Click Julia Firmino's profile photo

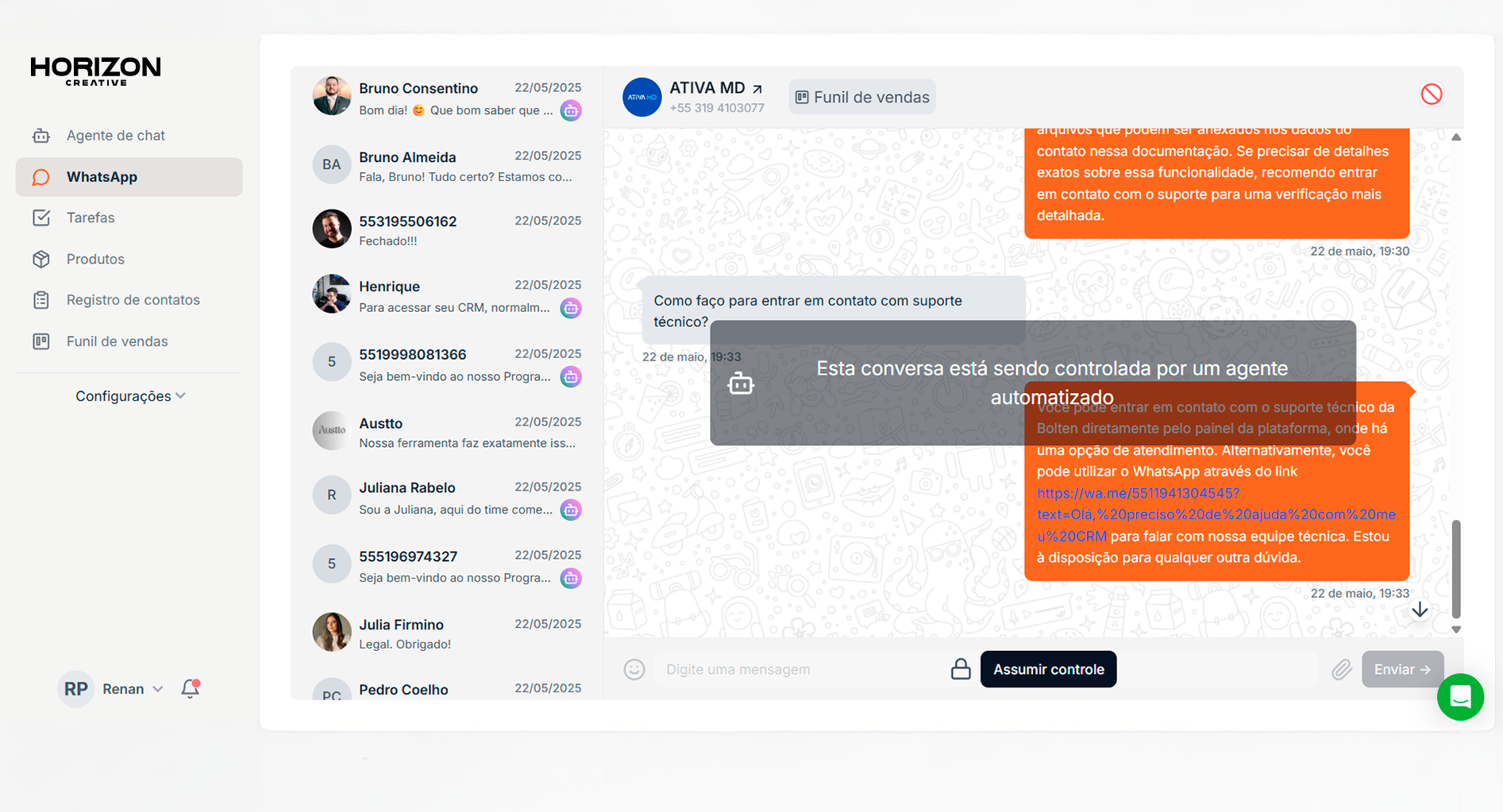click(x=332, y=632)
